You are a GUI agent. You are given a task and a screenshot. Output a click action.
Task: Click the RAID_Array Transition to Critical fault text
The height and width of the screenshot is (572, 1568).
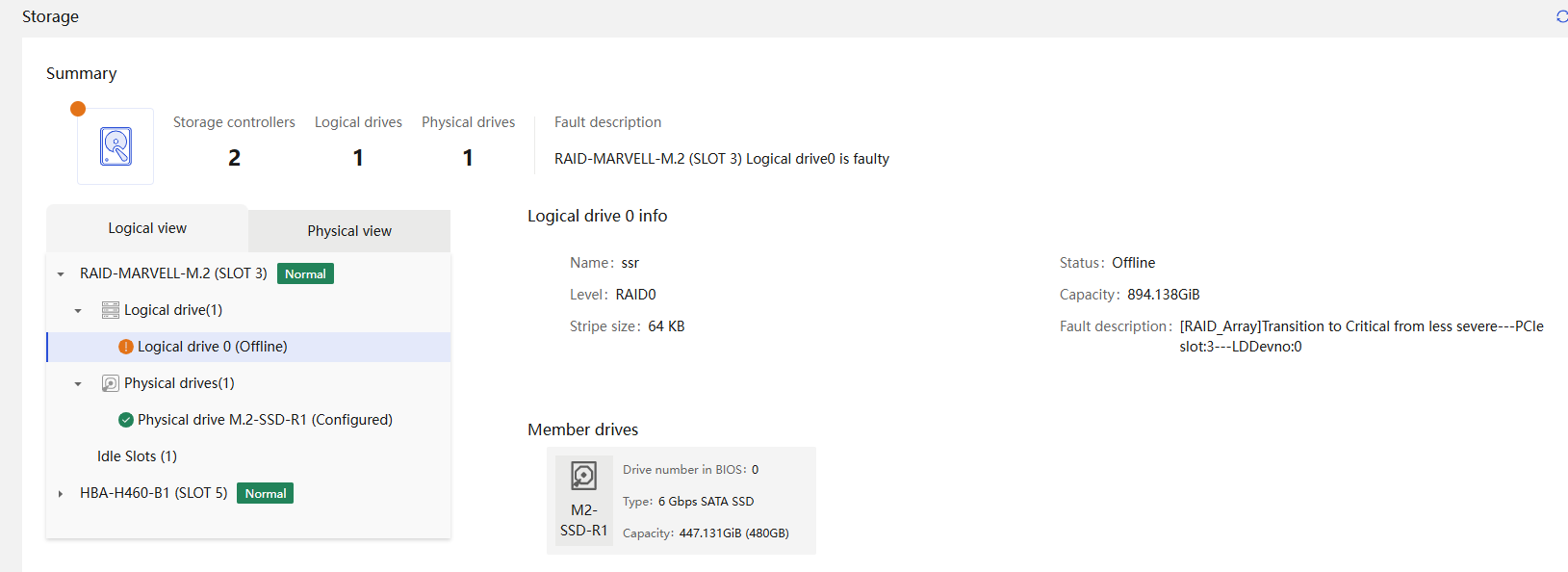click(x=1362, y=336)
